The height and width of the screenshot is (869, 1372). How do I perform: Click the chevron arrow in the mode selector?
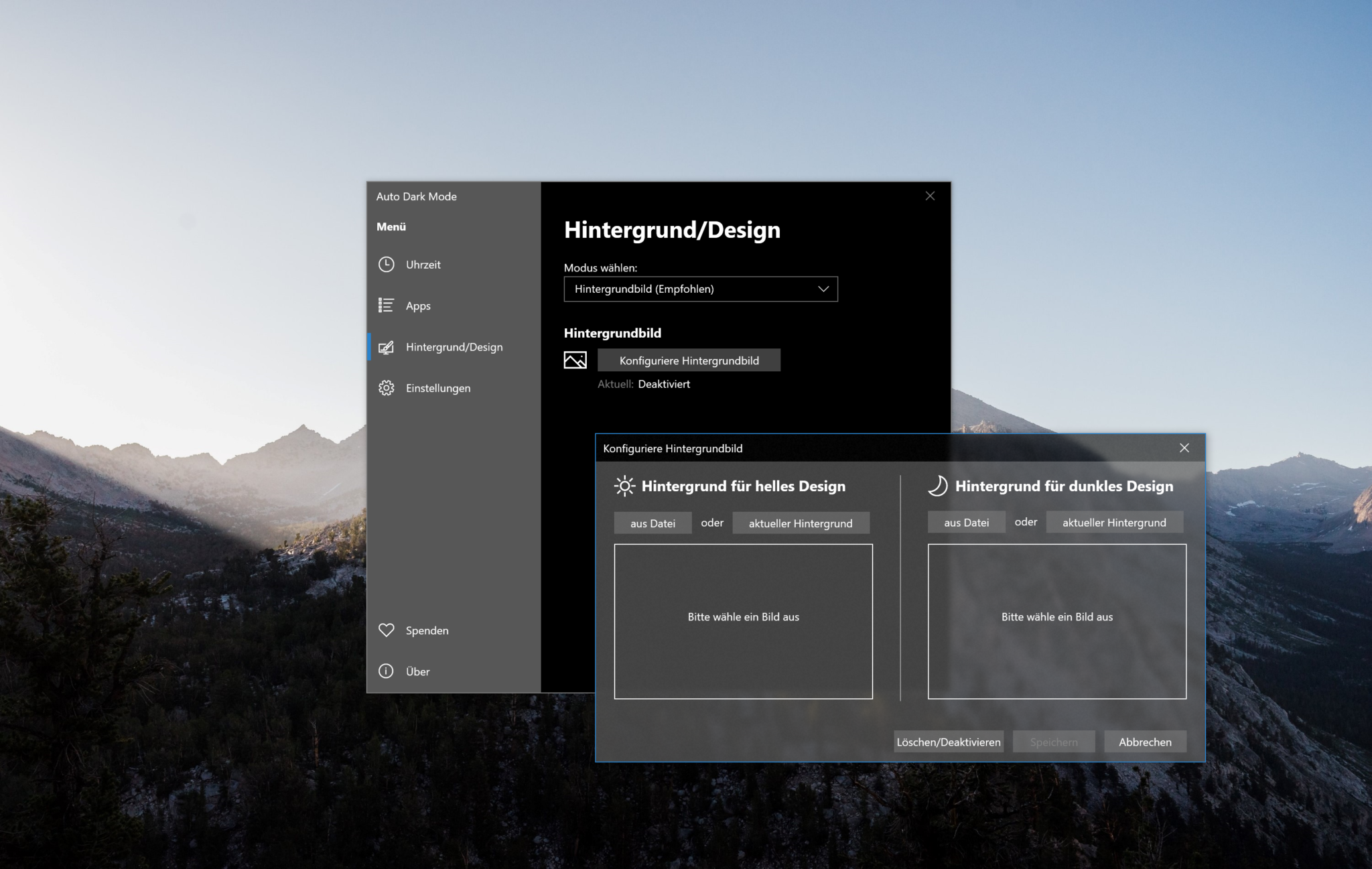[823, 289]
